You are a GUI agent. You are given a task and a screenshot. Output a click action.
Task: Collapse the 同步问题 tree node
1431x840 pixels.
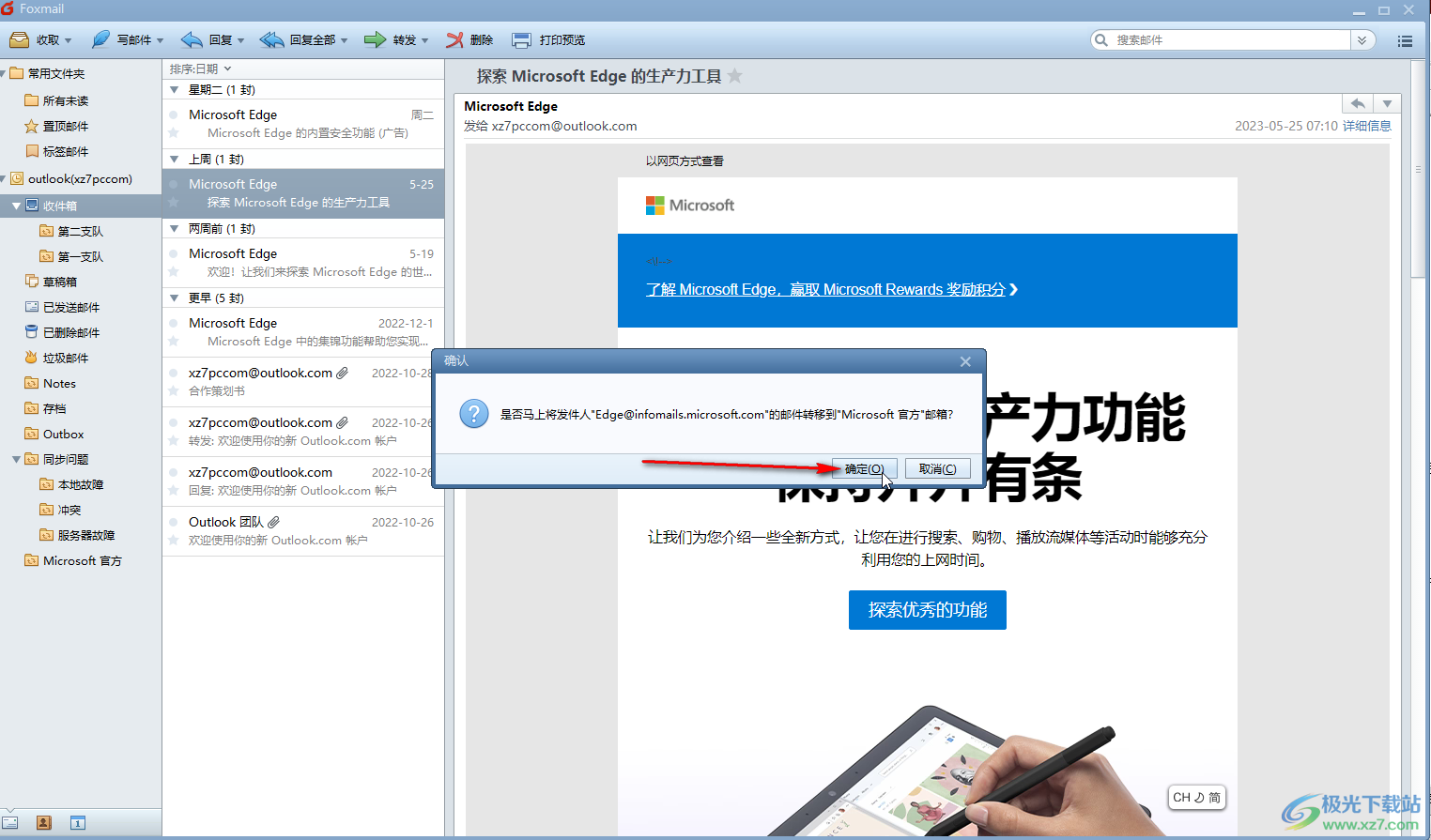pyautogui.click(x=16, y=459)
